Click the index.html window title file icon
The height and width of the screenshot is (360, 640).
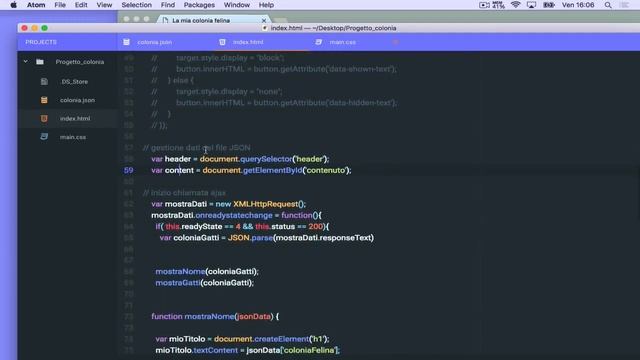tap(264, 28)
